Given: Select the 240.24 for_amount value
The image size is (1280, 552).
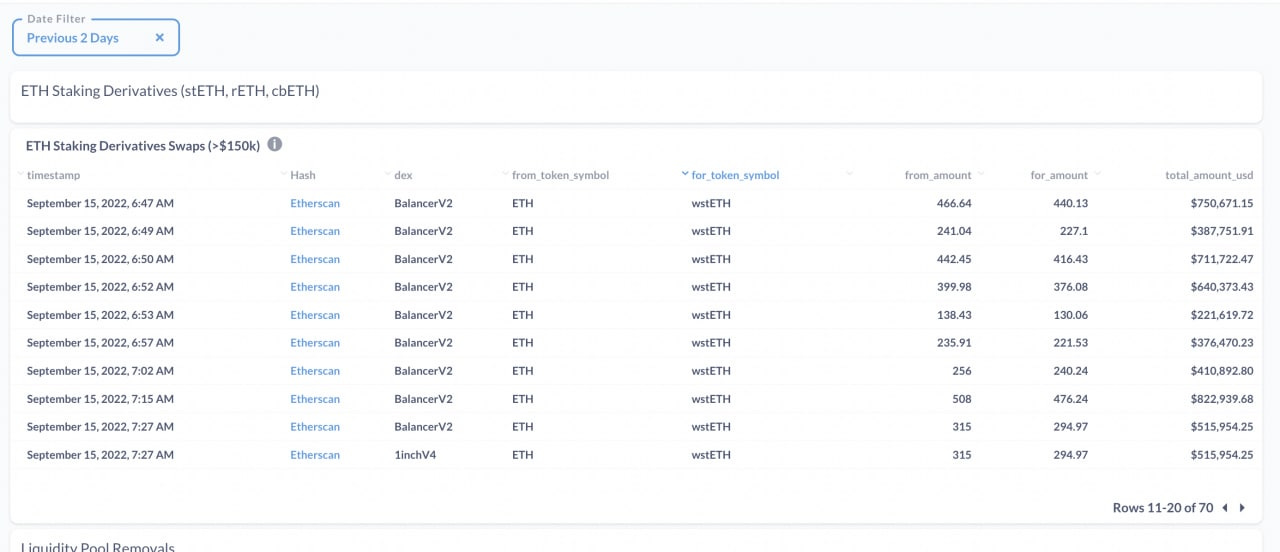Looking at the screenshot, I should coord(1070,371).
